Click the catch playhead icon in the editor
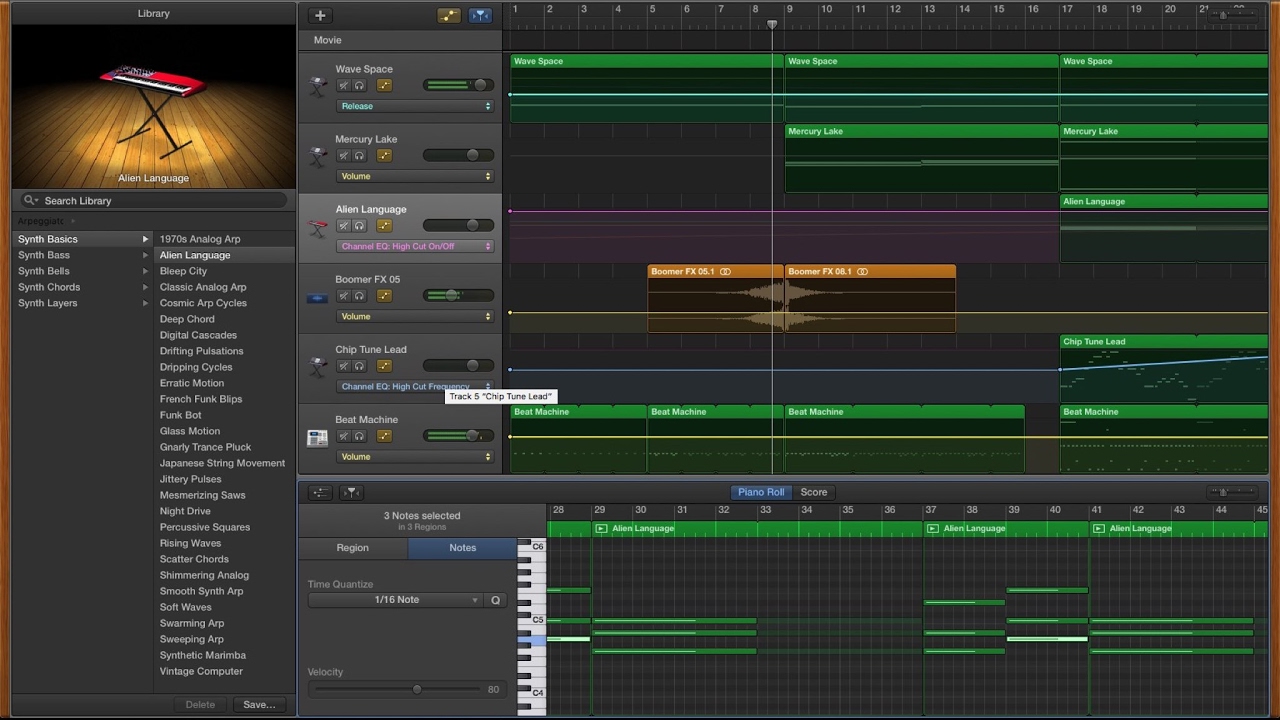This screenshot has width=1280, height=720. coord(351,492)
